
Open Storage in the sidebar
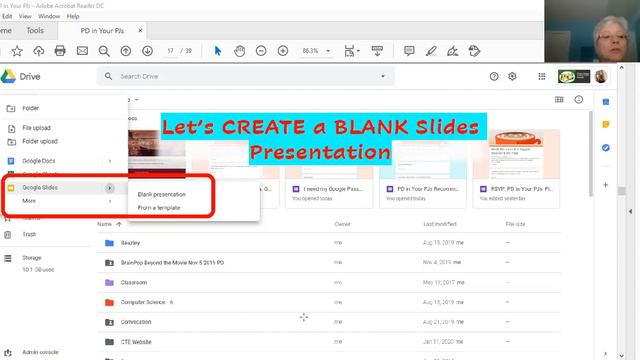tap(32, 258)
